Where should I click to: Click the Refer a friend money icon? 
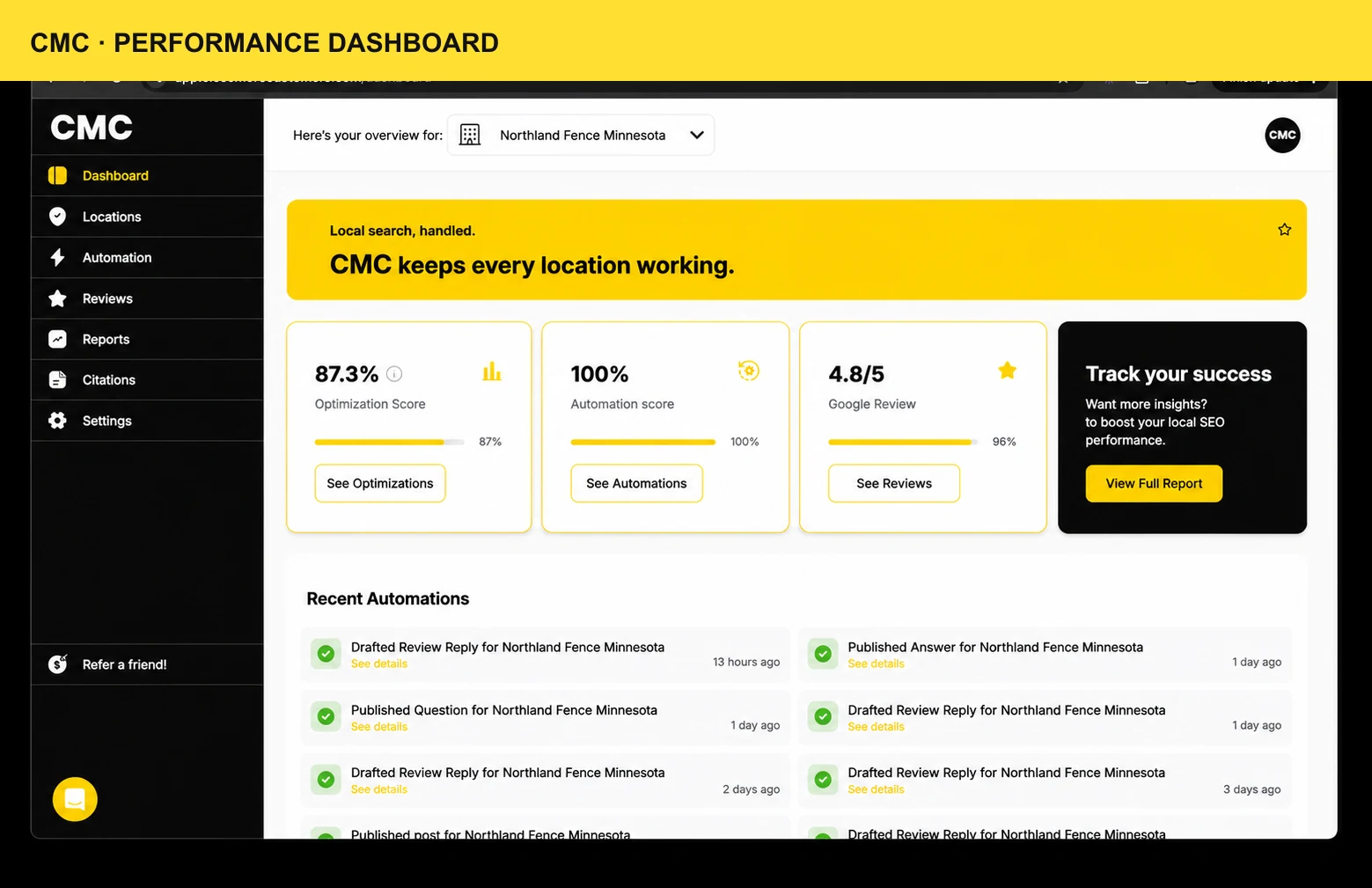[x=57, y=664]
